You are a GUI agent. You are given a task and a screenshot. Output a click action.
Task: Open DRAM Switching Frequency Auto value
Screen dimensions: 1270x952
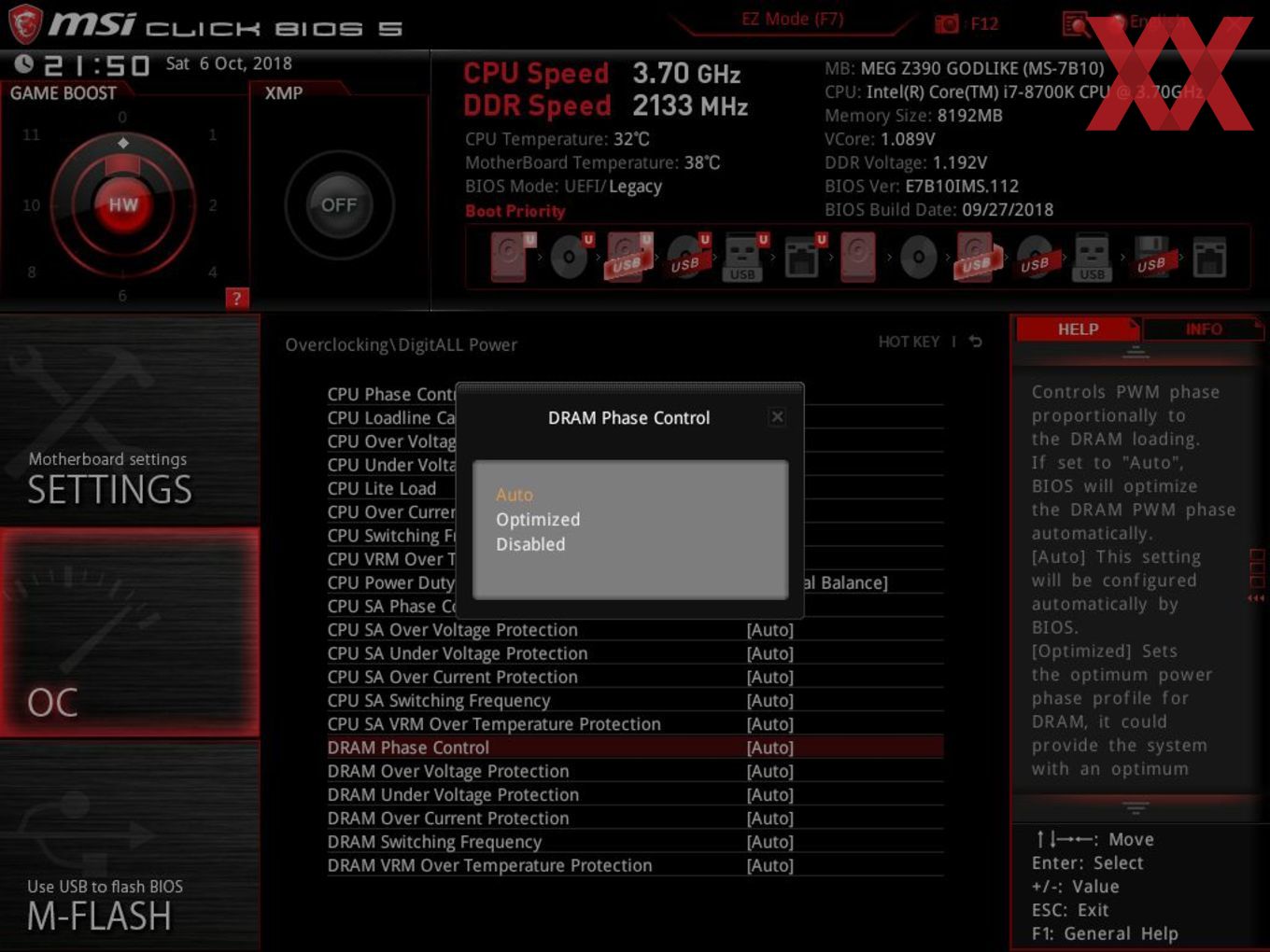770,842
